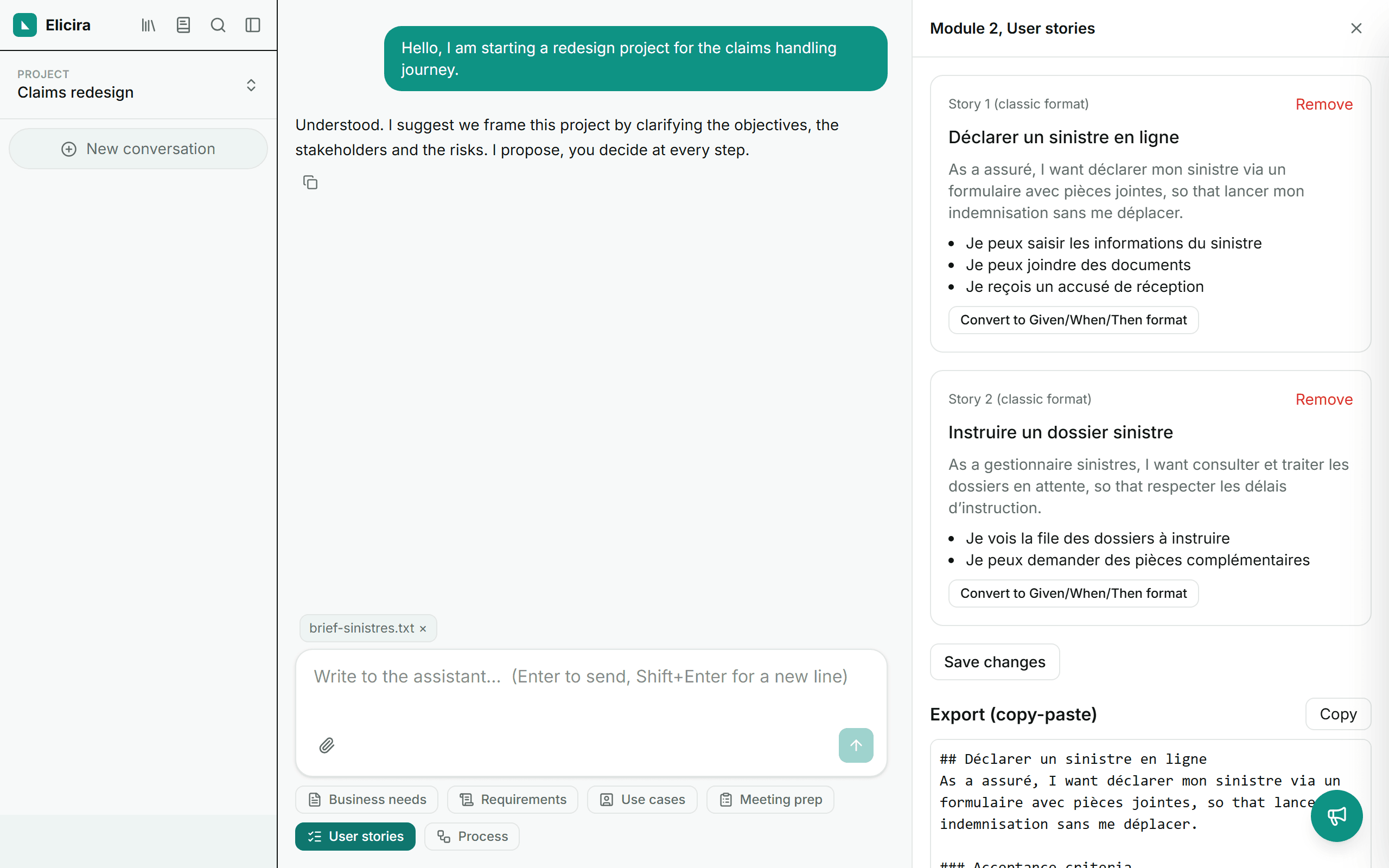Click criterion 'Je vois la file des dossiers à instruire'
The height and width of the screenshot is (868, 1389).
[1098, 538]
